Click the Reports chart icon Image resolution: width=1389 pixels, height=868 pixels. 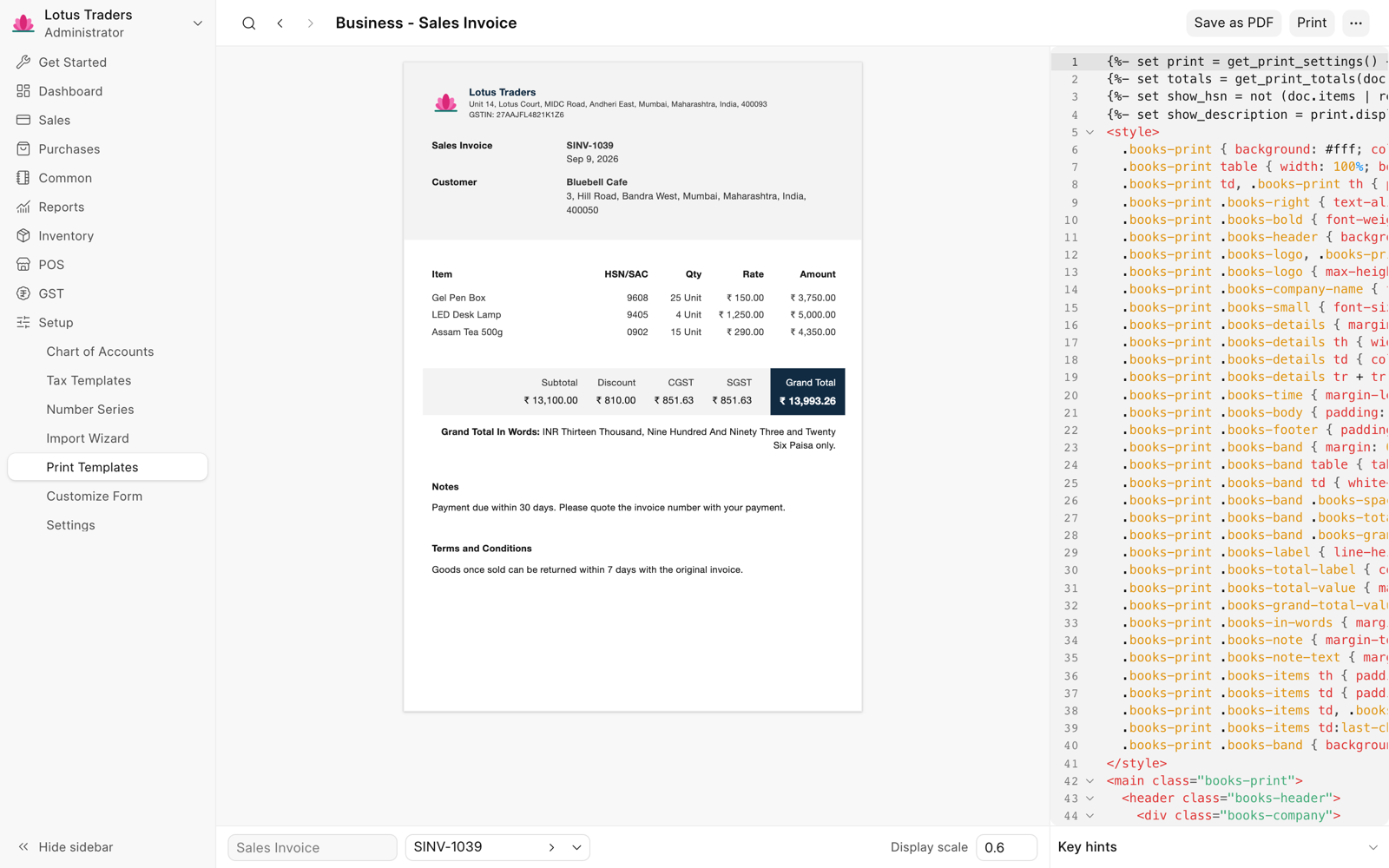[23, 207]
